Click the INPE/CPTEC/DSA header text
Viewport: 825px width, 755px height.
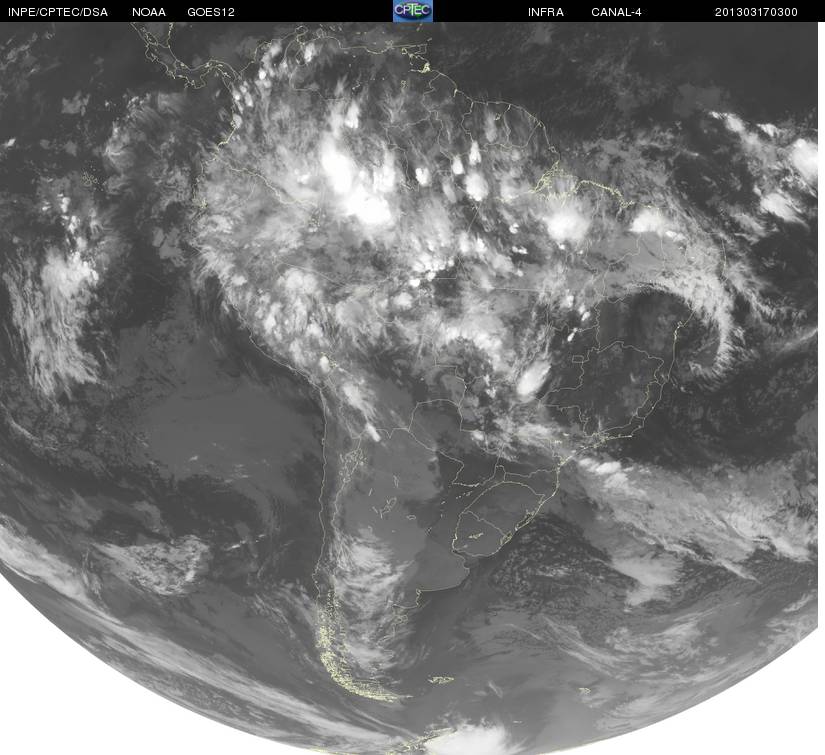click(x=58, y=12)
